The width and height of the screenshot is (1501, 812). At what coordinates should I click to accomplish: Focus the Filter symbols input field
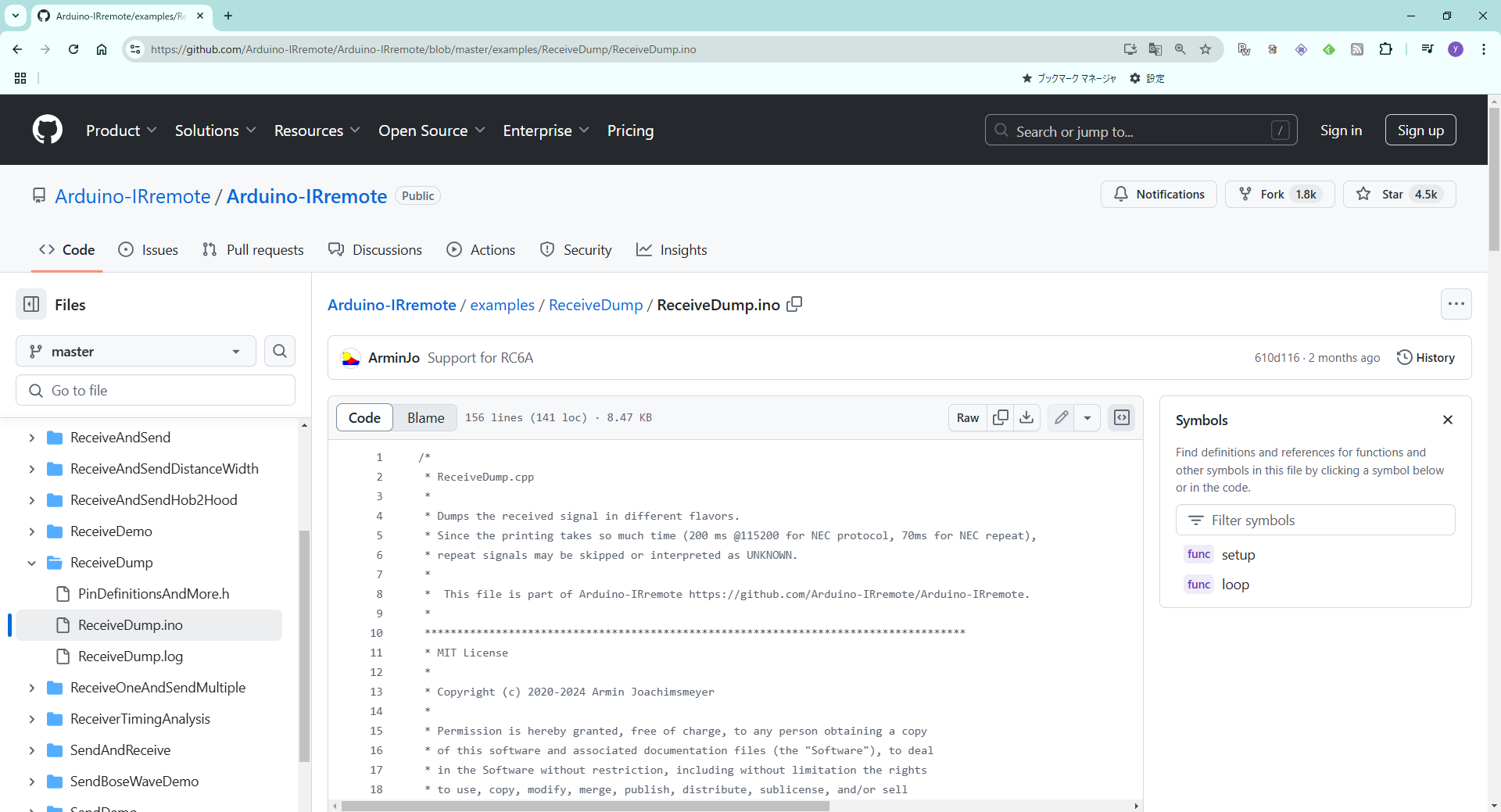[x=1315, y=520]
